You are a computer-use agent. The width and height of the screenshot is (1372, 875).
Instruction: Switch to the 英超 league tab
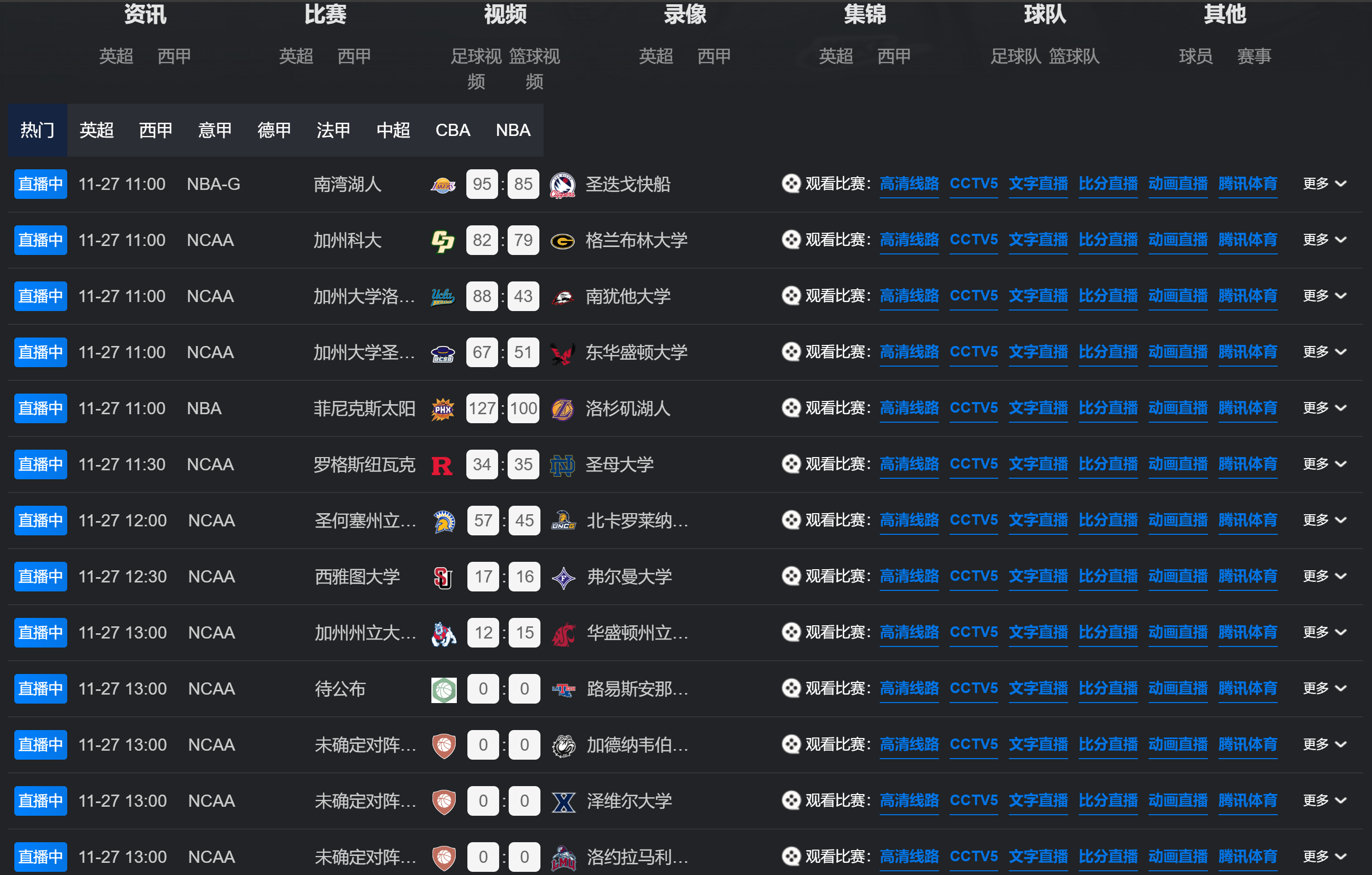tap(97, 130)
